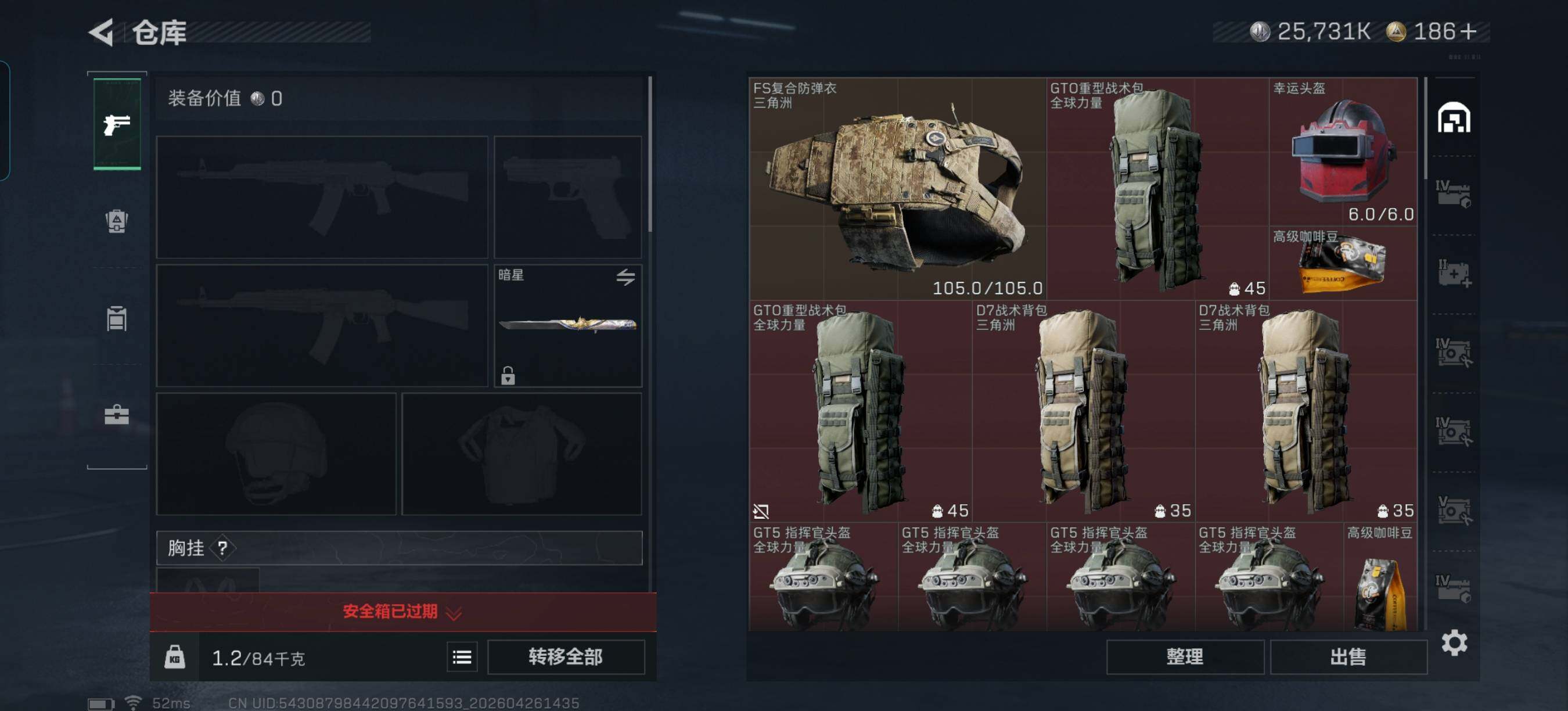
Task: Click the question mark next to 胸挂
Action: click(x=222, y=548)
